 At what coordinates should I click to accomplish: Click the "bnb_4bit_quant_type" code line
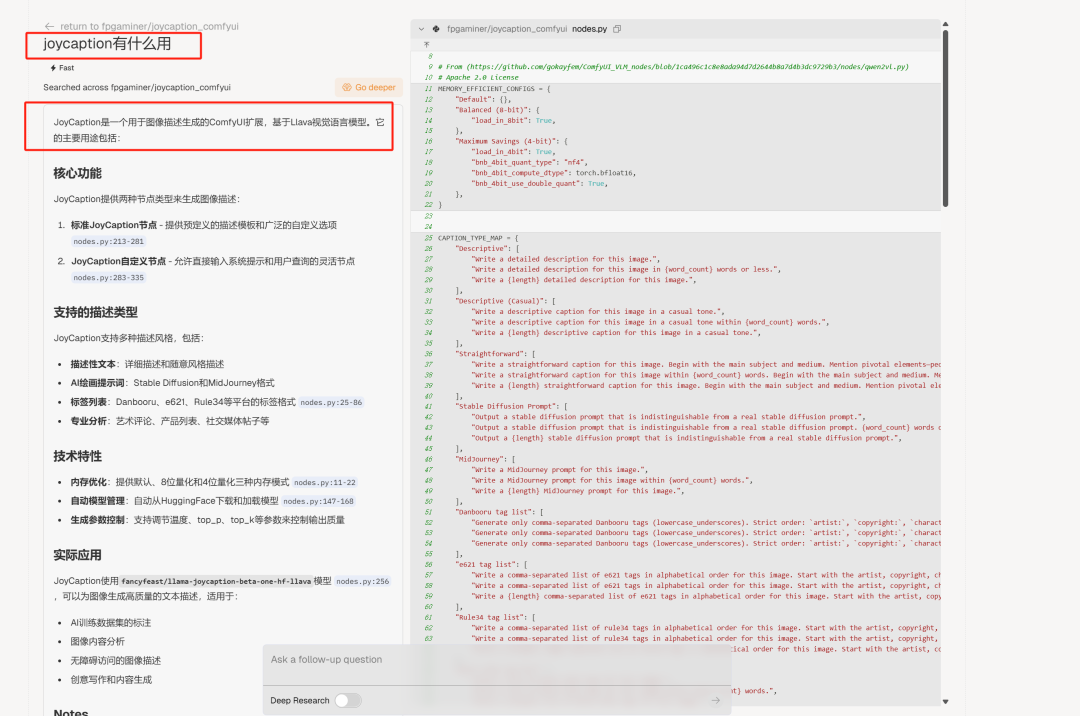529,162
